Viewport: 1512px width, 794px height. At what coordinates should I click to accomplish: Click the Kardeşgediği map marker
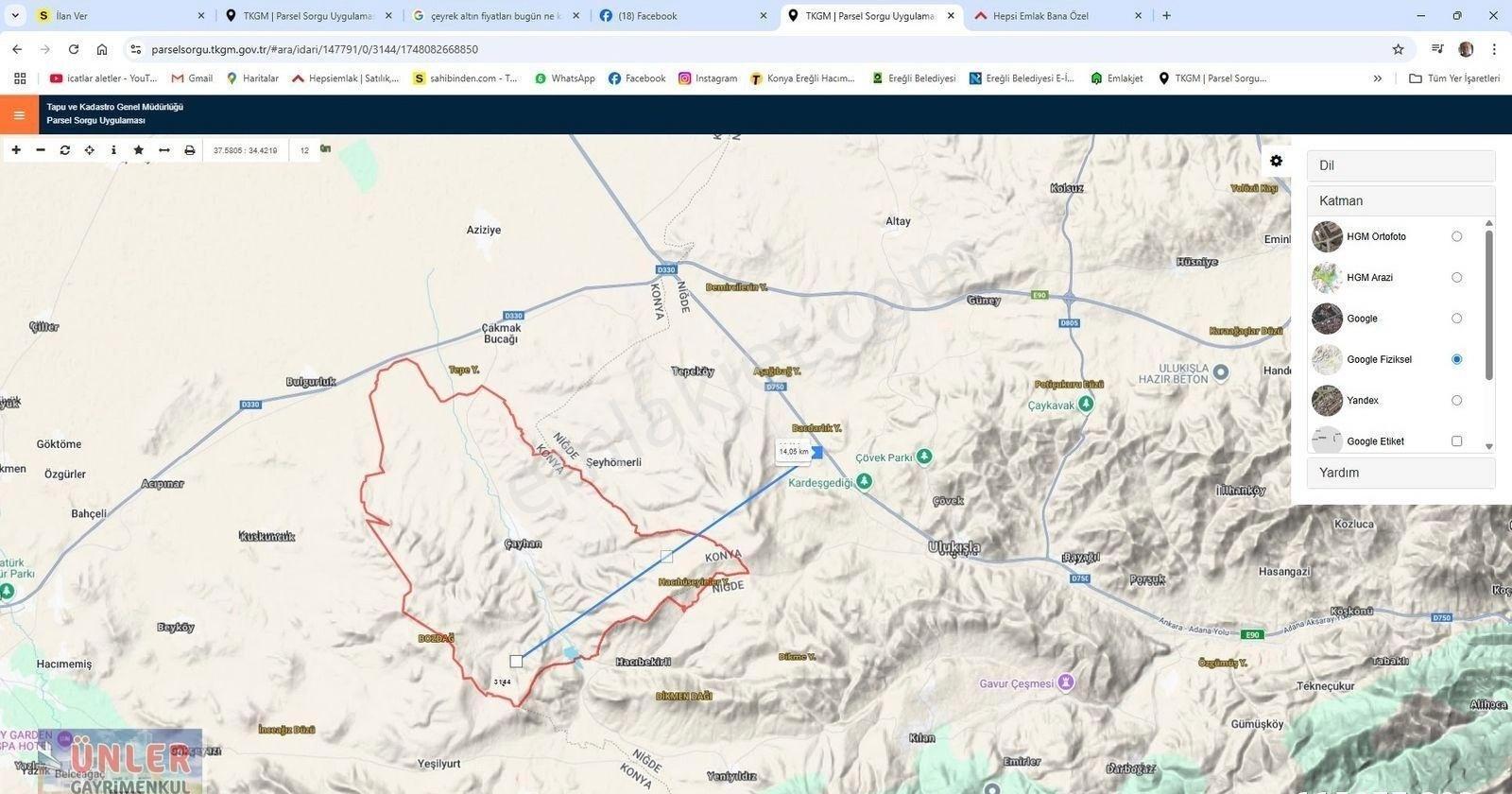(864, 482)
